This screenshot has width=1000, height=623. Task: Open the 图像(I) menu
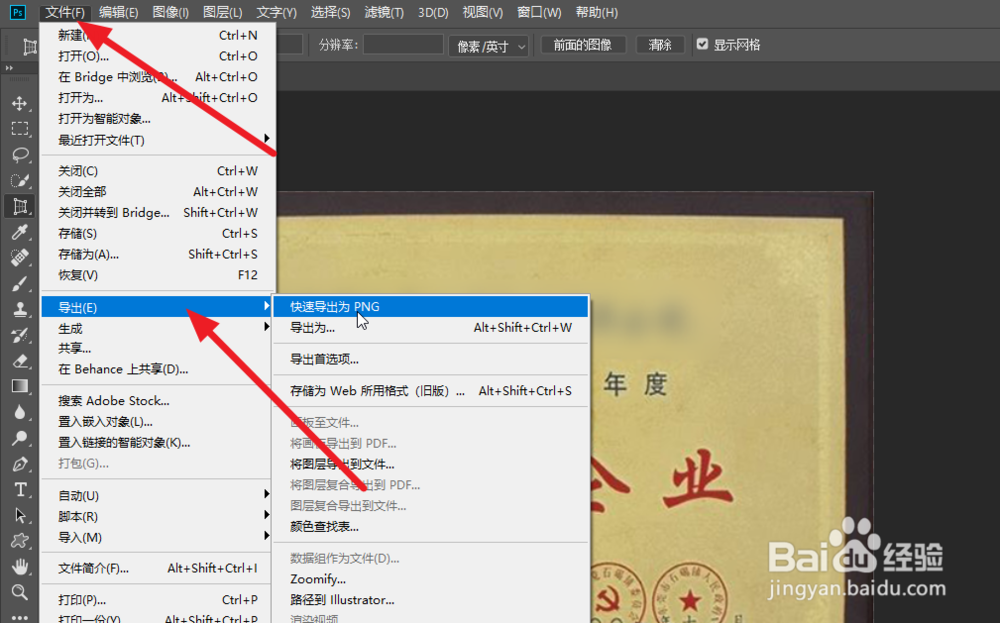tap(170, 12)
